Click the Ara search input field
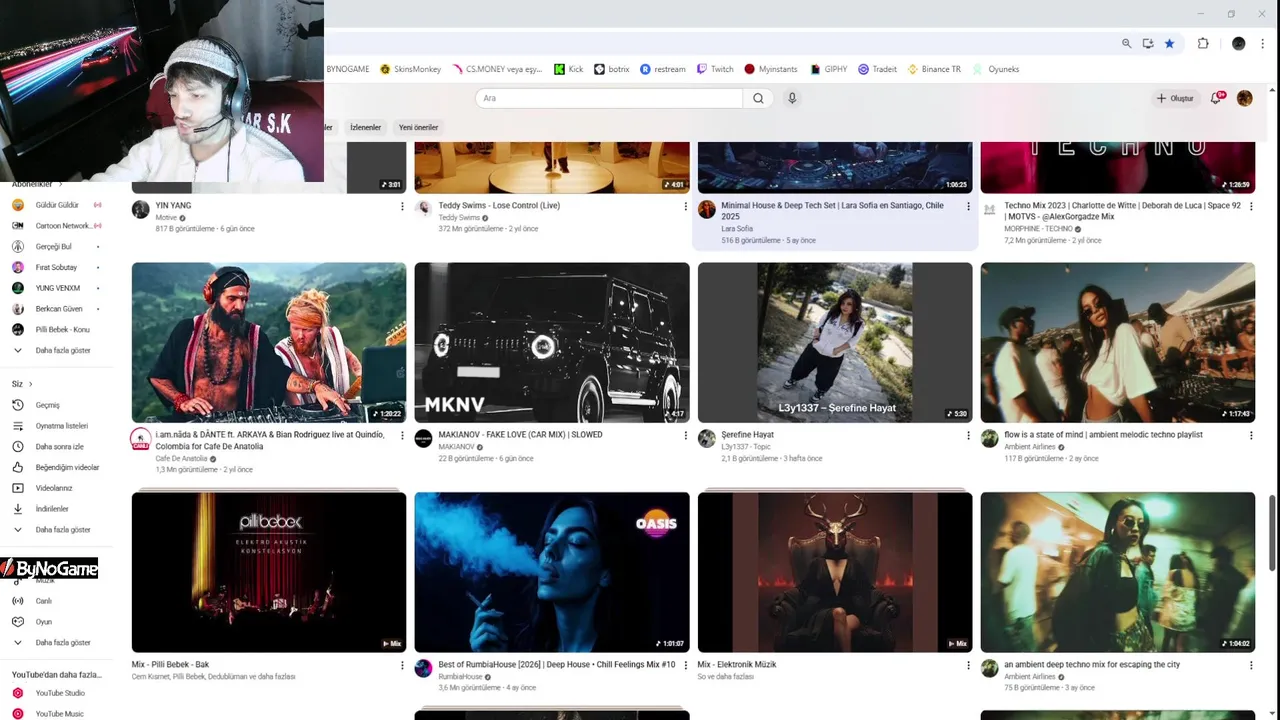Image resolution: width=1280 pixels, height=720 pixels. (609, 98)
